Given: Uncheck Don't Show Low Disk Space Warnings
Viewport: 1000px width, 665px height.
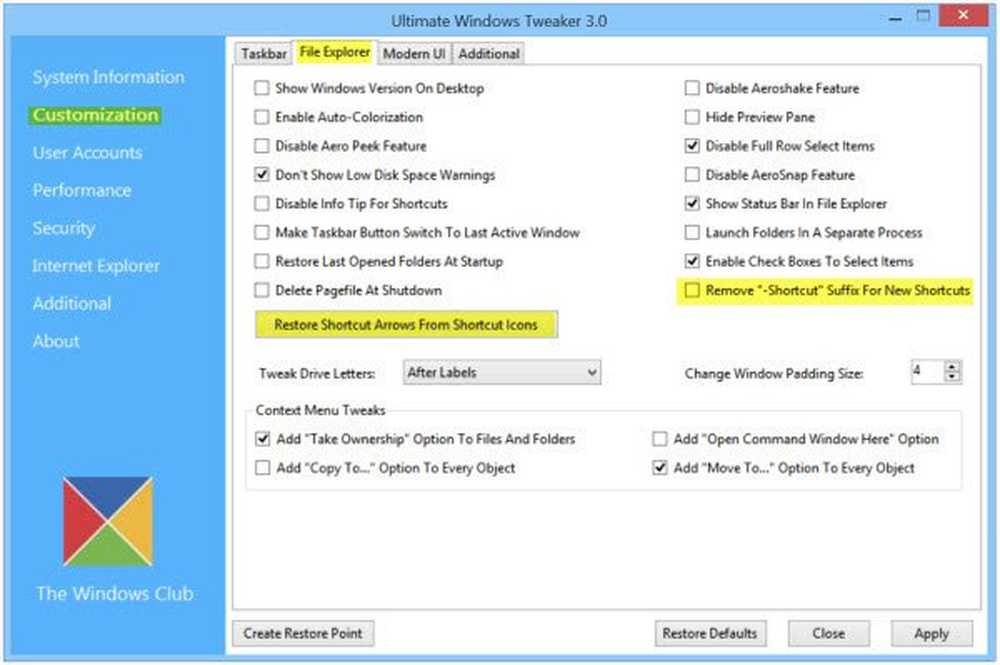Looking at the screenshot, I should click(x=261, y=174).
